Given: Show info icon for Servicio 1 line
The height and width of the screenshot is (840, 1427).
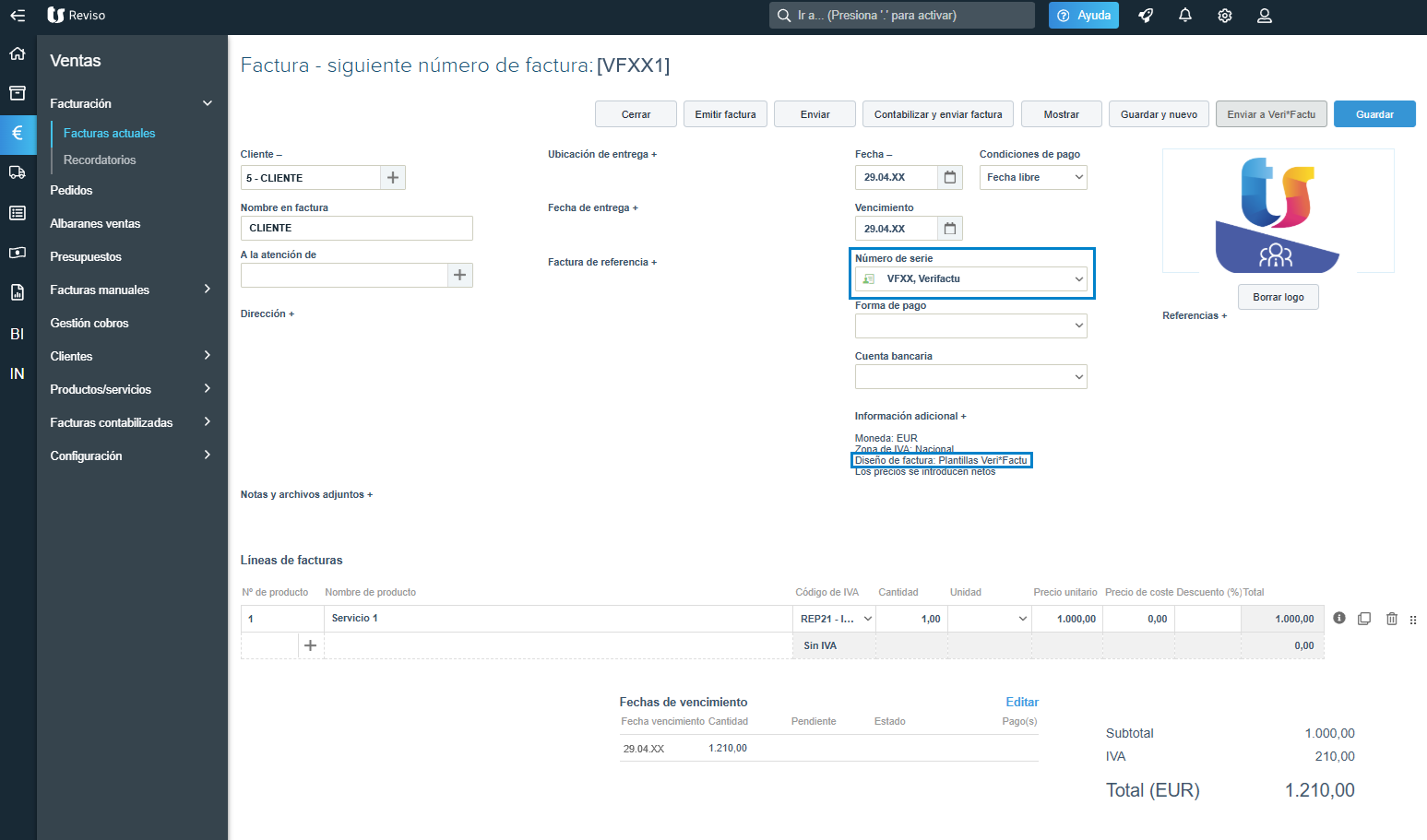Looking at the screenshot, I should click(1339, 619).
